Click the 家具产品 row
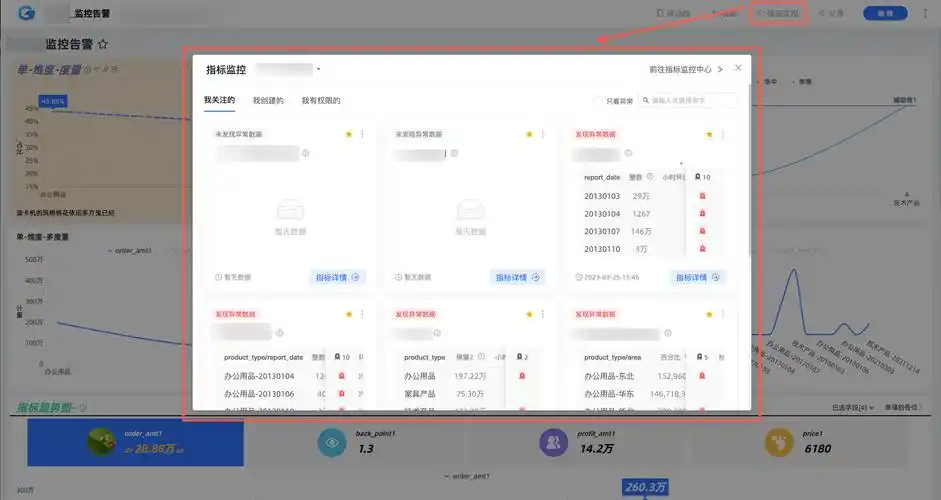The width and height of the screenshot is (941, 500). pos(470,394)
